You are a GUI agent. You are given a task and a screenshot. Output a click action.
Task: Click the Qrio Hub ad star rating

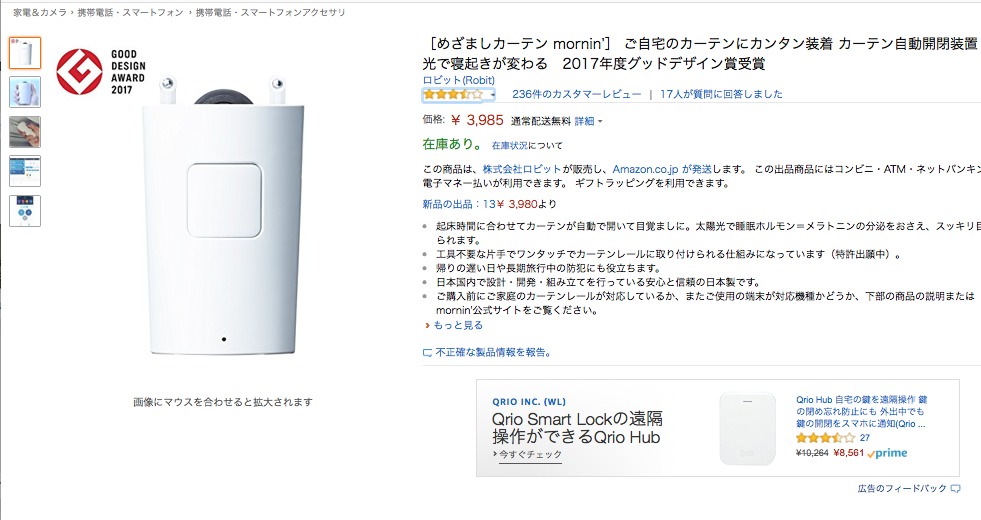click(x=825, y=437)
